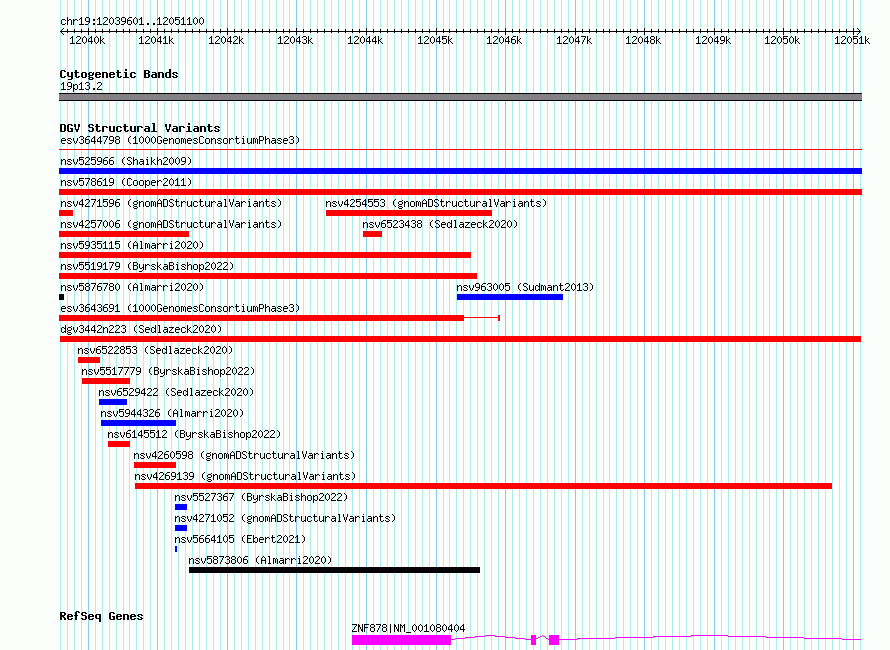Select the blue nsv525966 Shaikh2009 bar

click(x=460, y=171)
